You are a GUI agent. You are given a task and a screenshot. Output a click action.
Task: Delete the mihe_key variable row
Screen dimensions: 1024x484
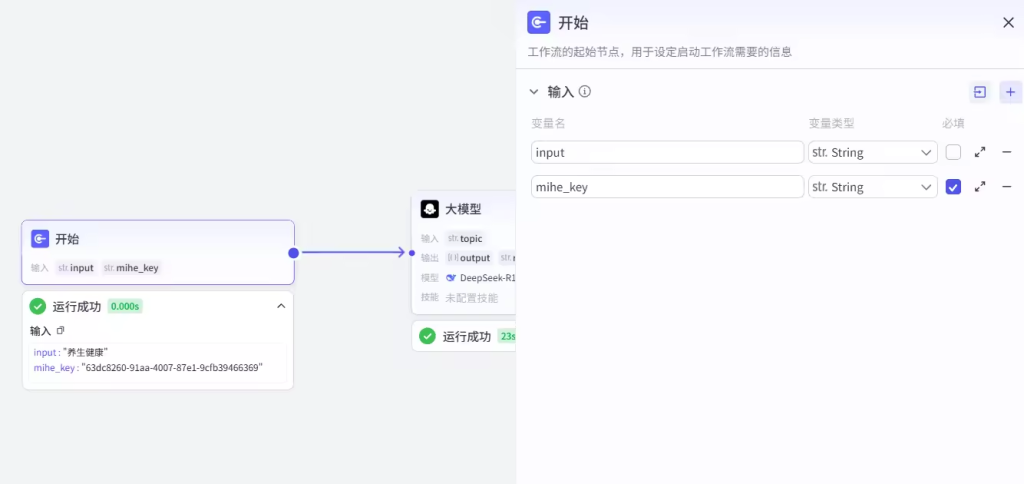(x=1007, y=187)
